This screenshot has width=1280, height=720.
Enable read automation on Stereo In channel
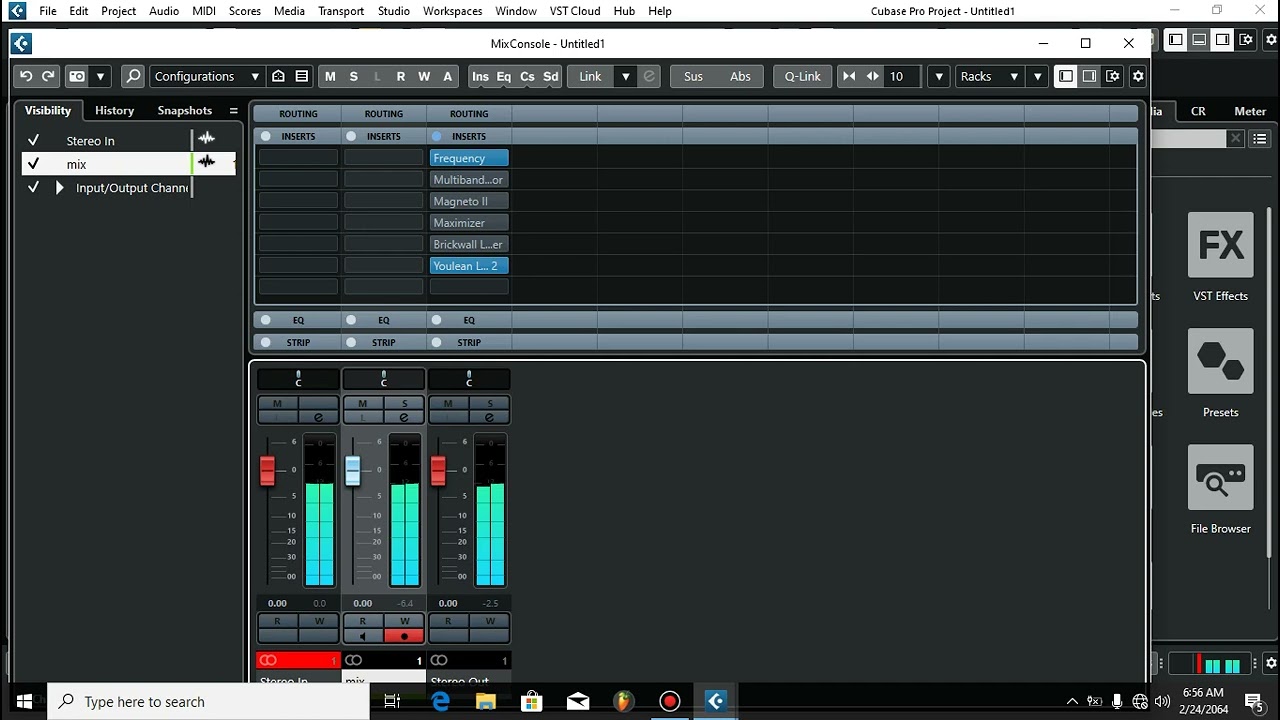(277, 621)
